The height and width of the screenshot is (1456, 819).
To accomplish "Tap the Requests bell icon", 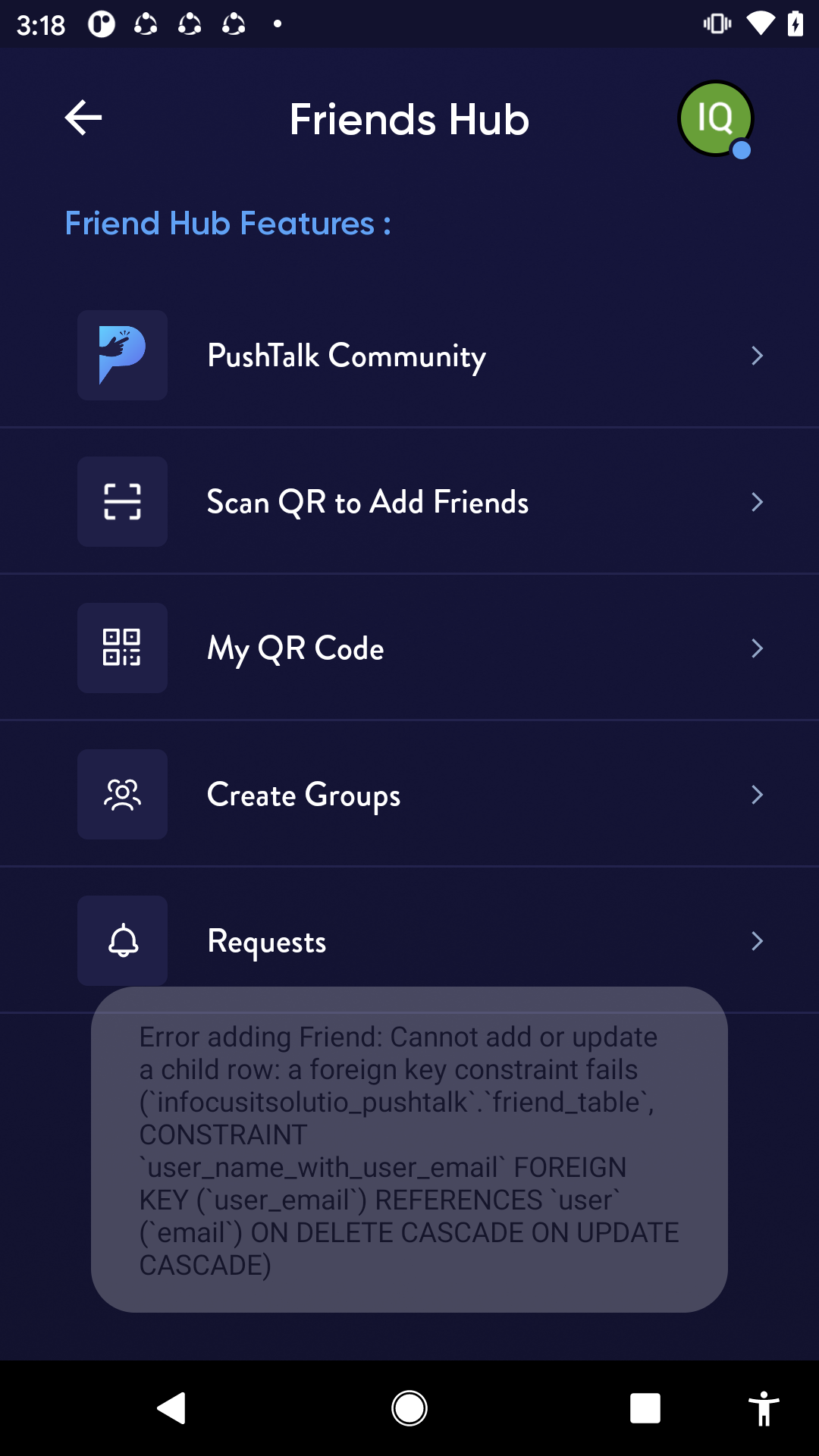I will [x=122, y=940].
